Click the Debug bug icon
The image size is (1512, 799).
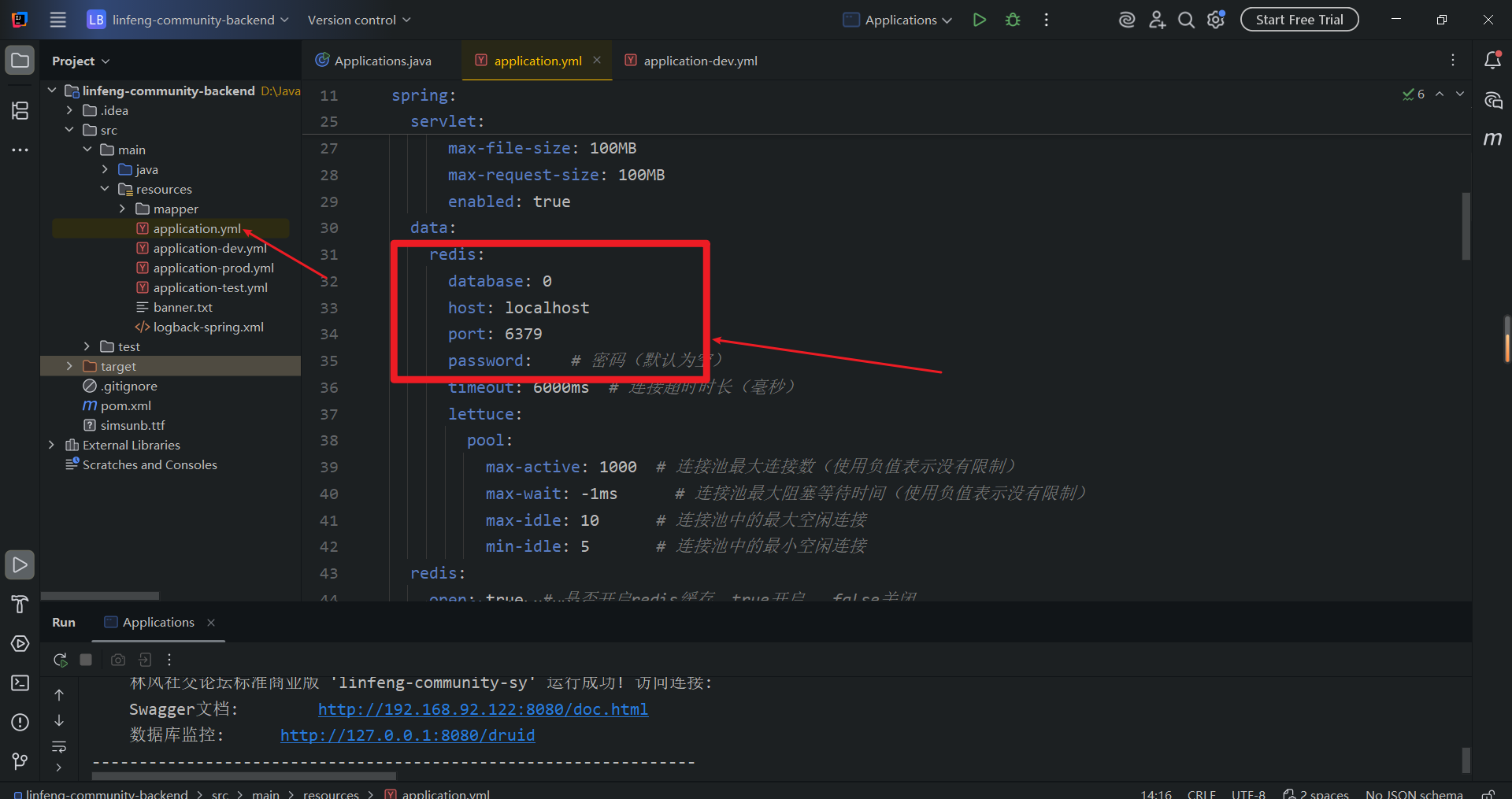pyautogui.click(x=1013, y=20)
